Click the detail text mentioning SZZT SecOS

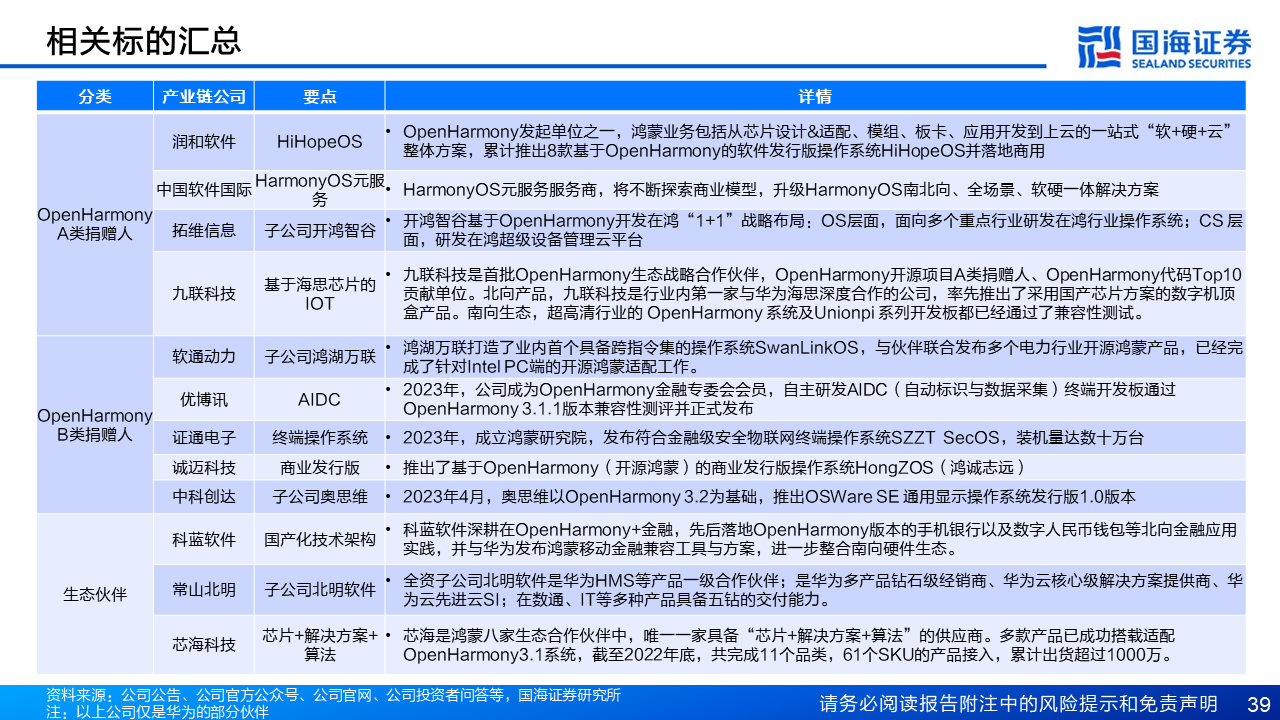click(x=773, y=437)
